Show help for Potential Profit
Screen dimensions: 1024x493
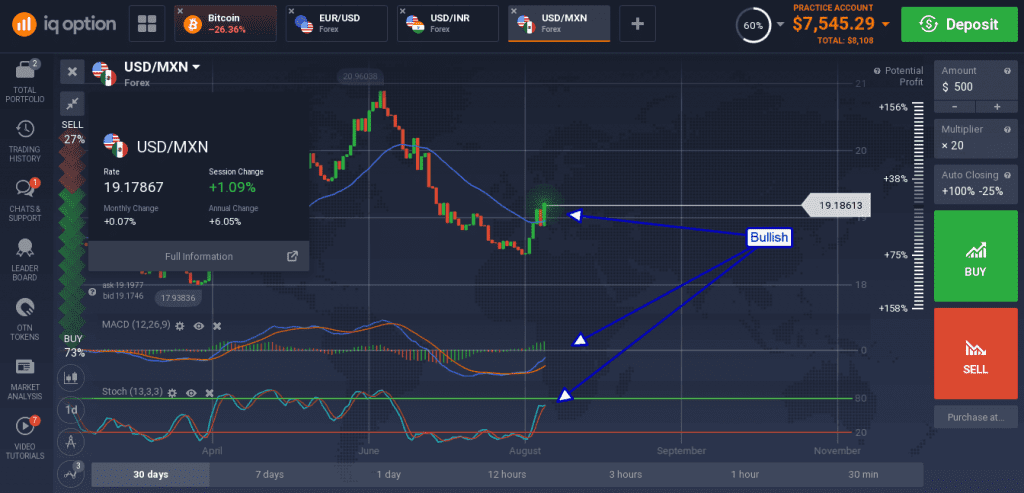(x=877, y=71)
